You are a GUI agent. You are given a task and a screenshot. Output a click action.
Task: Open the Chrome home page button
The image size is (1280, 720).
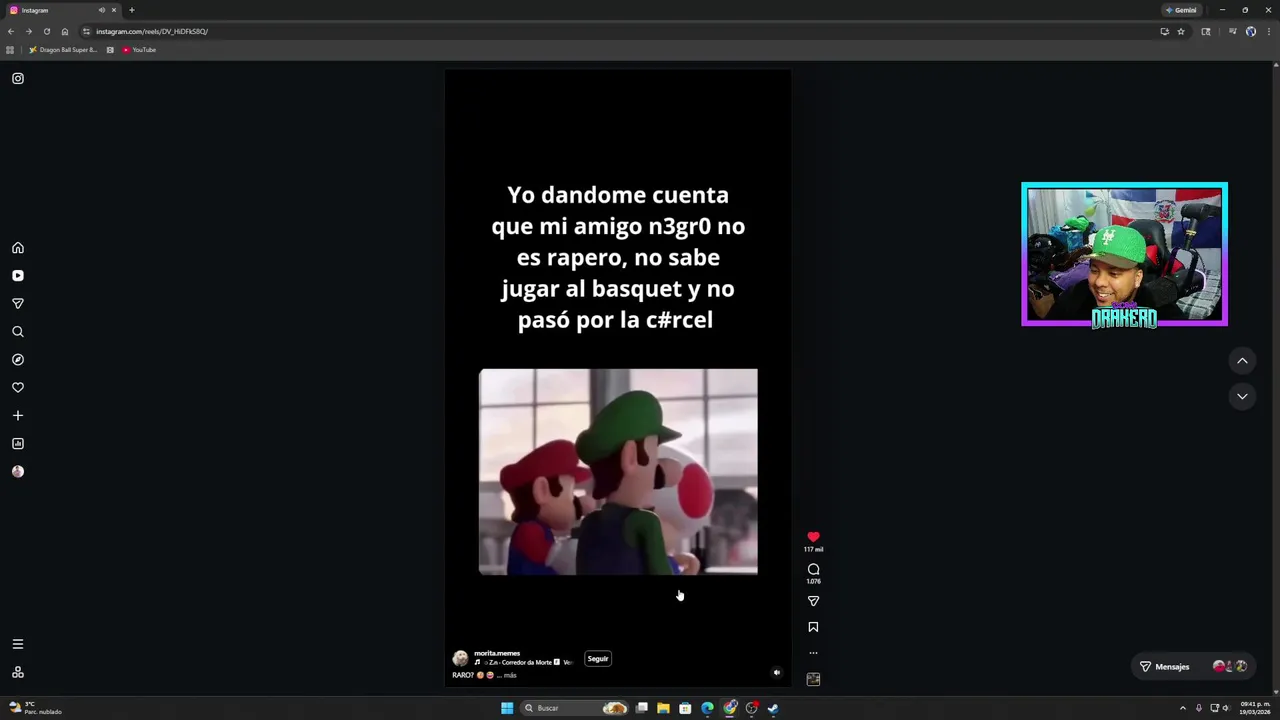pos(65,31)
